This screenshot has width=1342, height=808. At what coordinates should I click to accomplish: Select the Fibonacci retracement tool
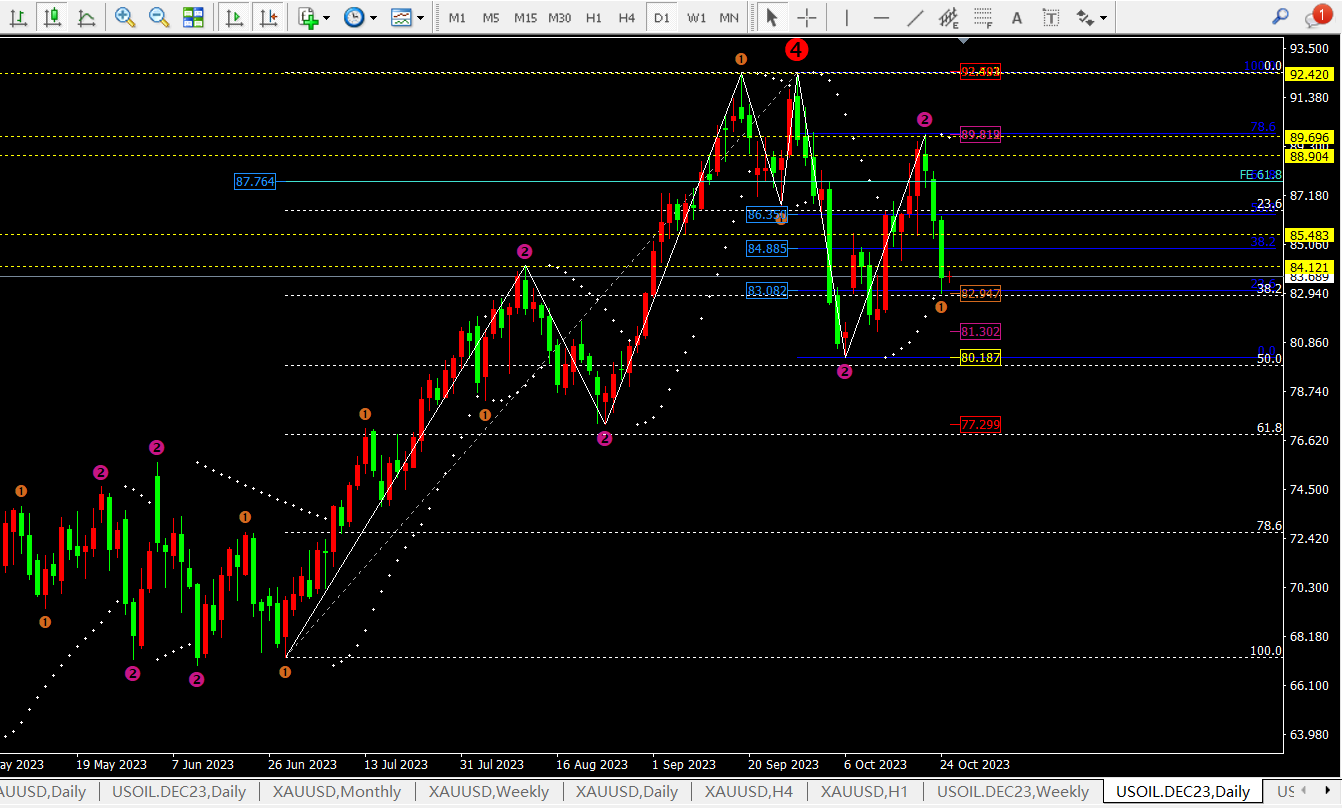[x=984, y=17]
